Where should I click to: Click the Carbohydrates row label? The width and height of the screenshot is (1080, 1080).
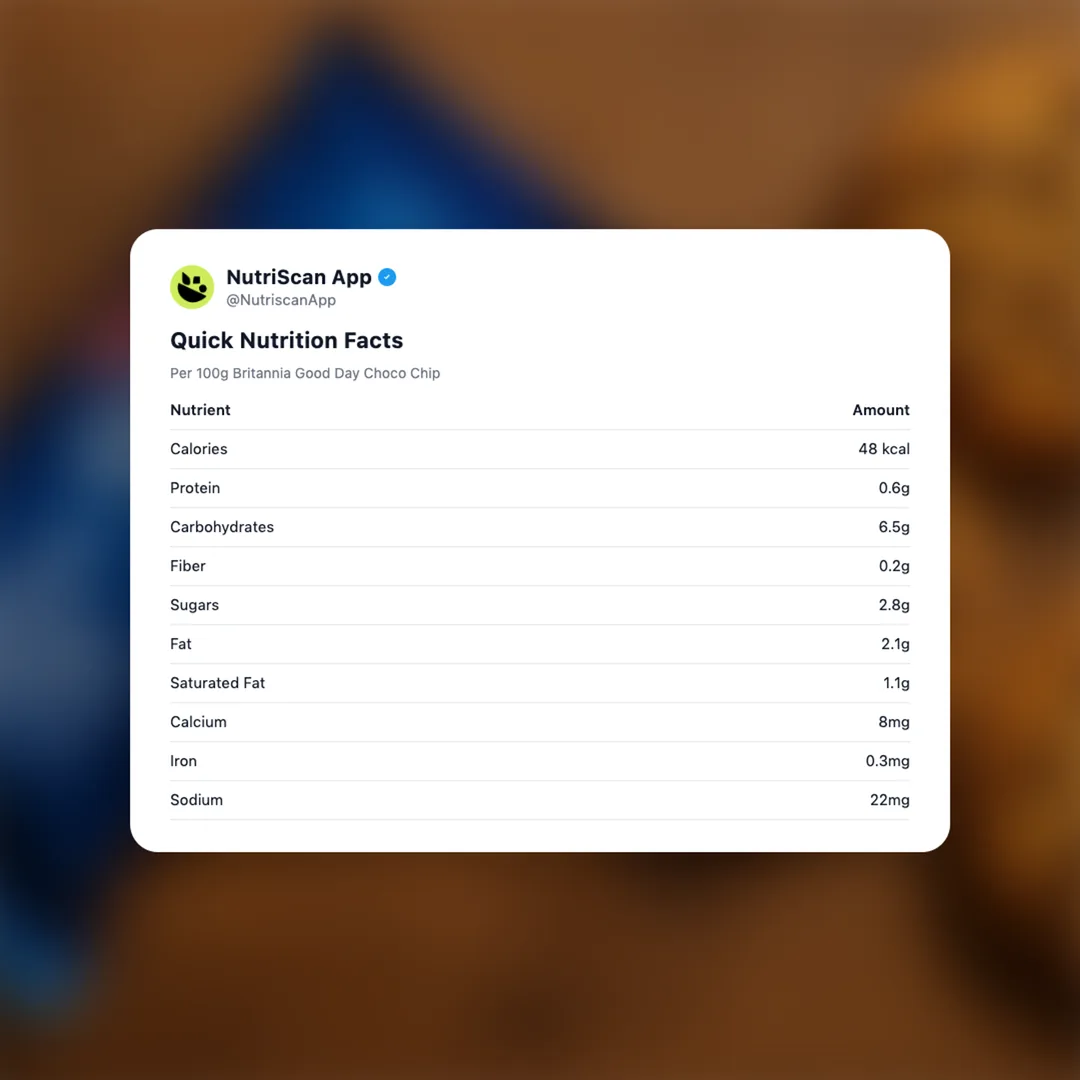pos(222,527)
